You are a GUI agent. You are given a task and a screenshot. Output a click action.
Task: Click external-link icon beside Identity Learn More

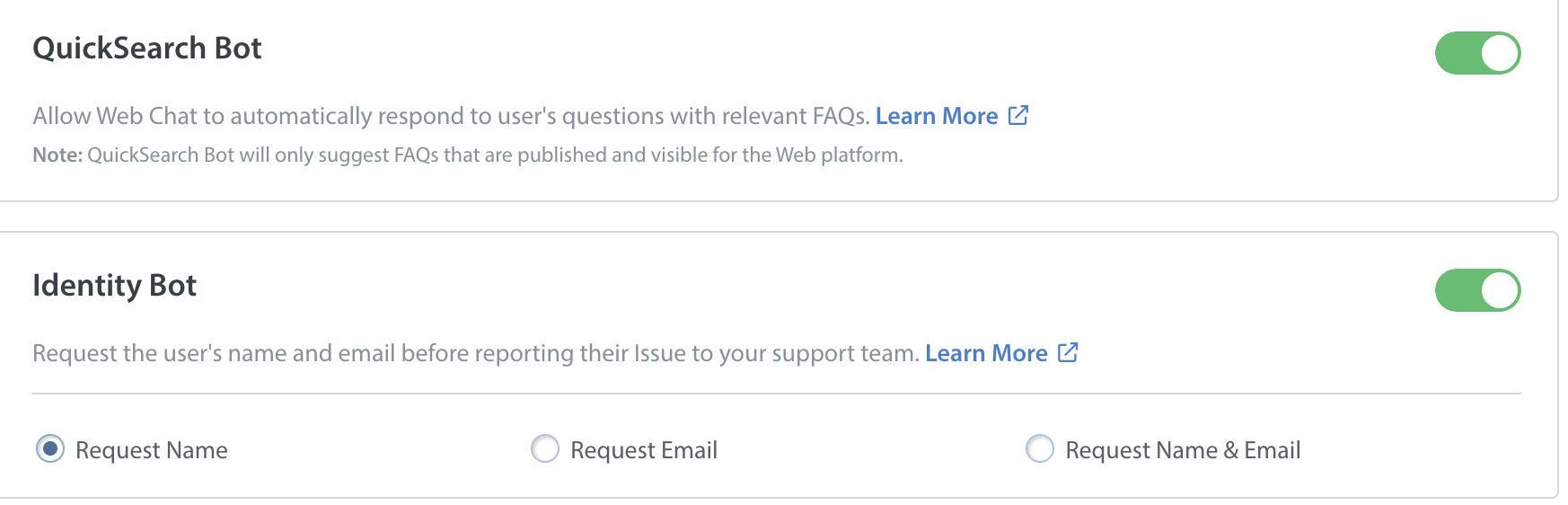(1068, 352)
